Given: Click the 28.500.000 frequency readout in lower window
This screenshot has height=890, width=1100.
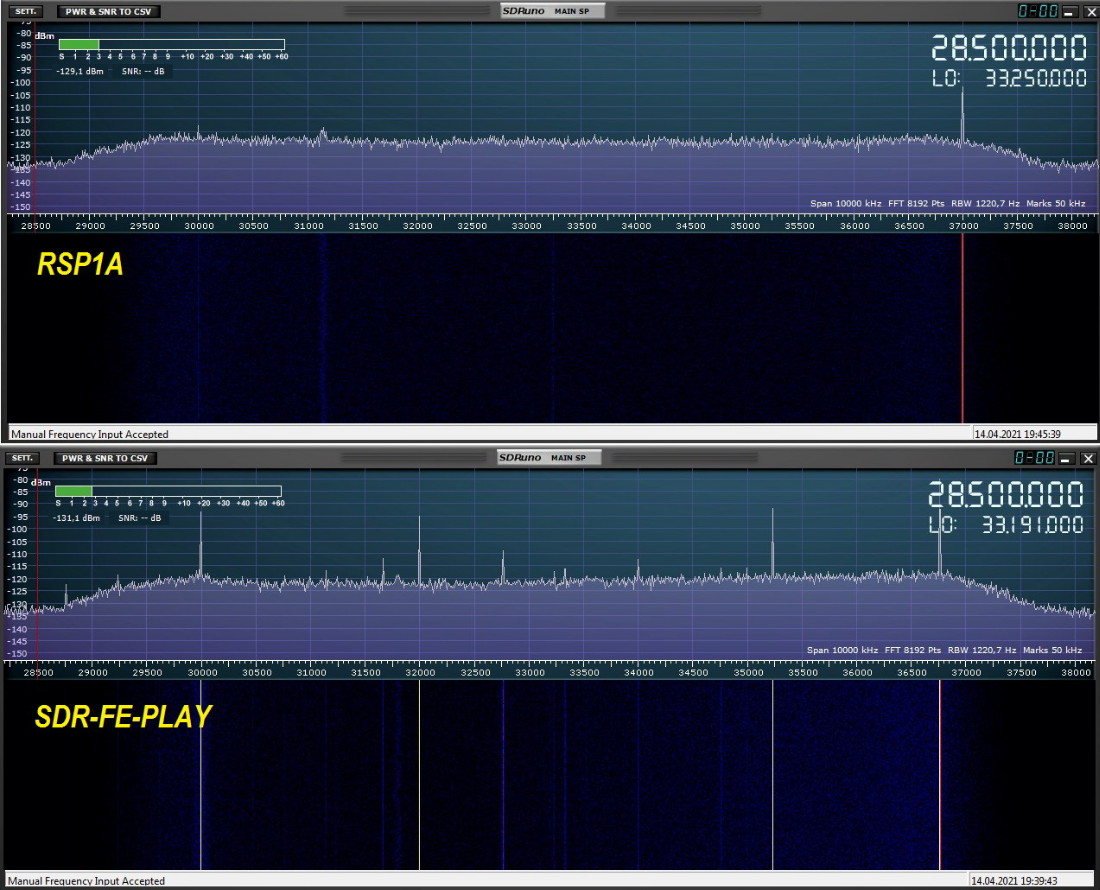Looking at the screenshot, I should coord(1006,494).
